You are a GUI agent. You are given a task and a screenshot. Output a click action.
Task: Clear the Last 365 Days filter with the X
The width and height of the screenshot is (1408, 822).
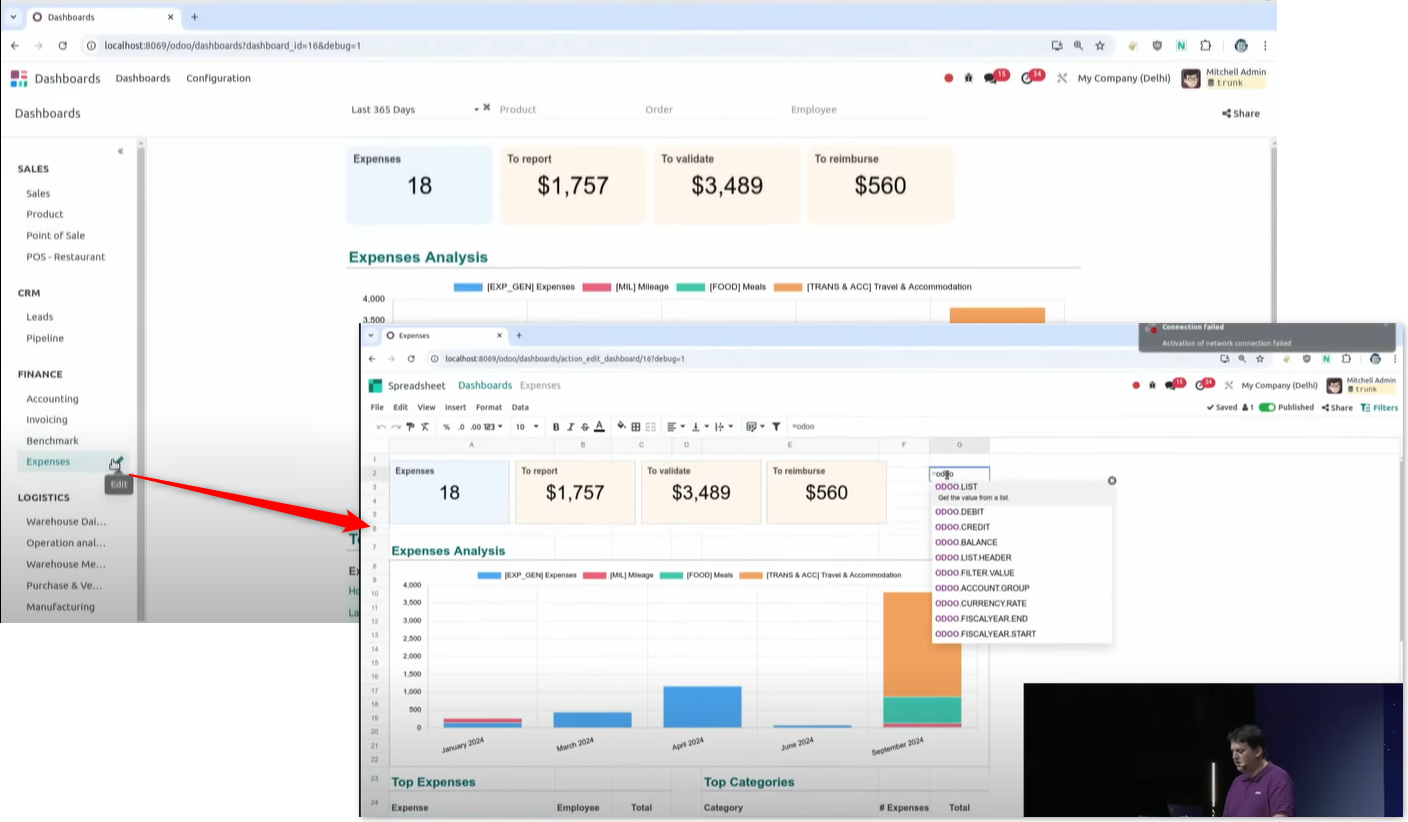(487, 107)
